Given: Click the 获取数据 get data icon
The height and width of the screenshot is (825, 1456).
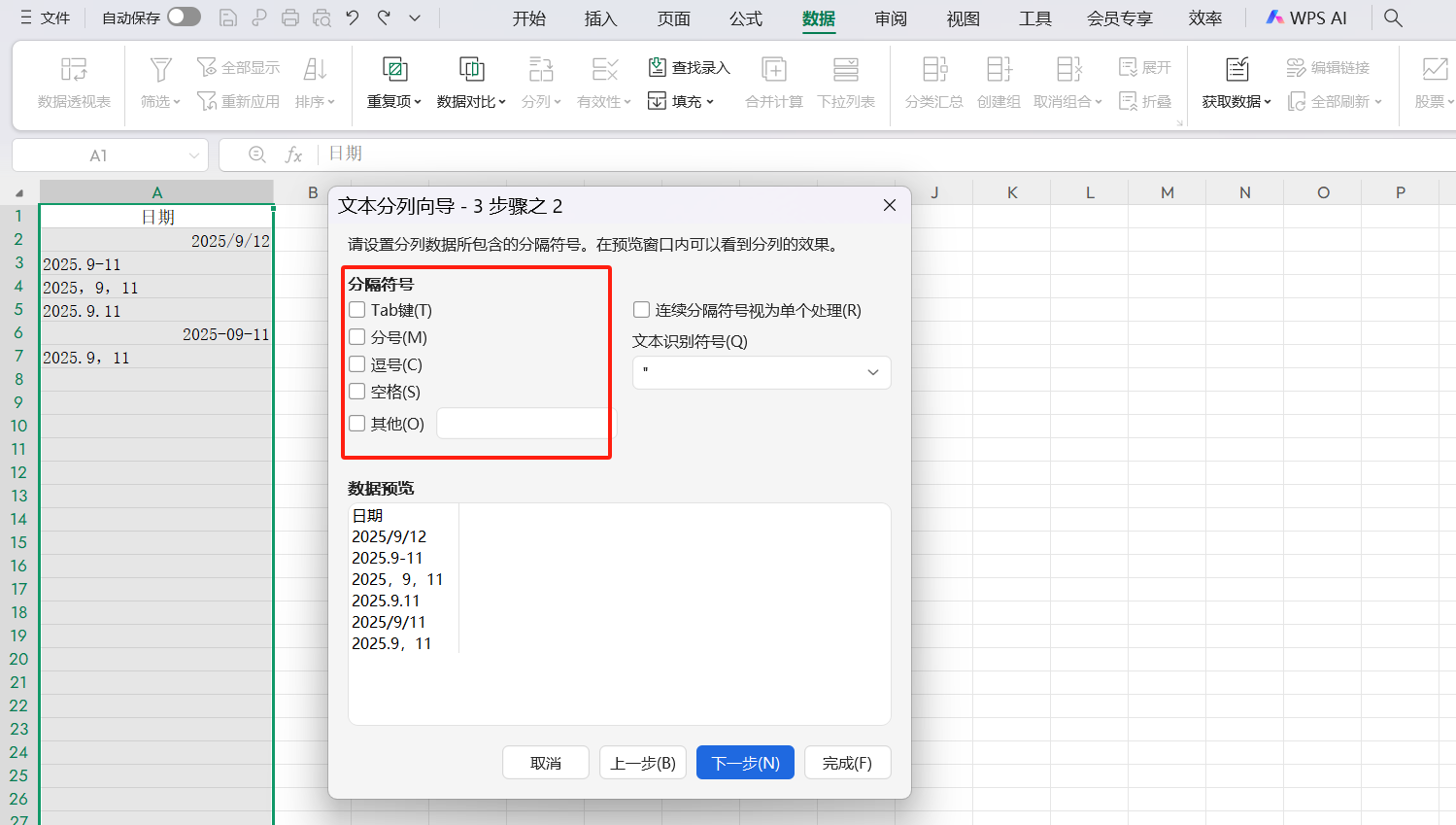Looking at the screenshot, I should (x=1236, y=70).
